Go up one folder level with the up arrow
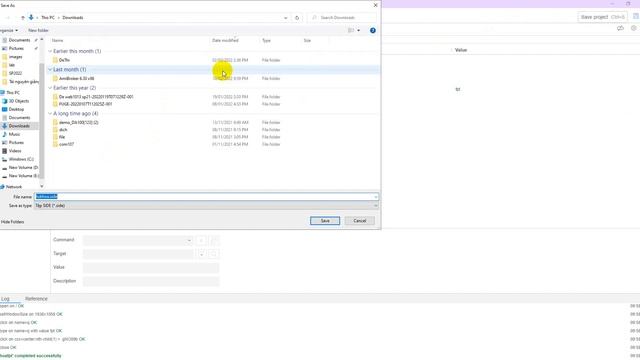Viewport: 640px width, 360px height. point(22,18)
